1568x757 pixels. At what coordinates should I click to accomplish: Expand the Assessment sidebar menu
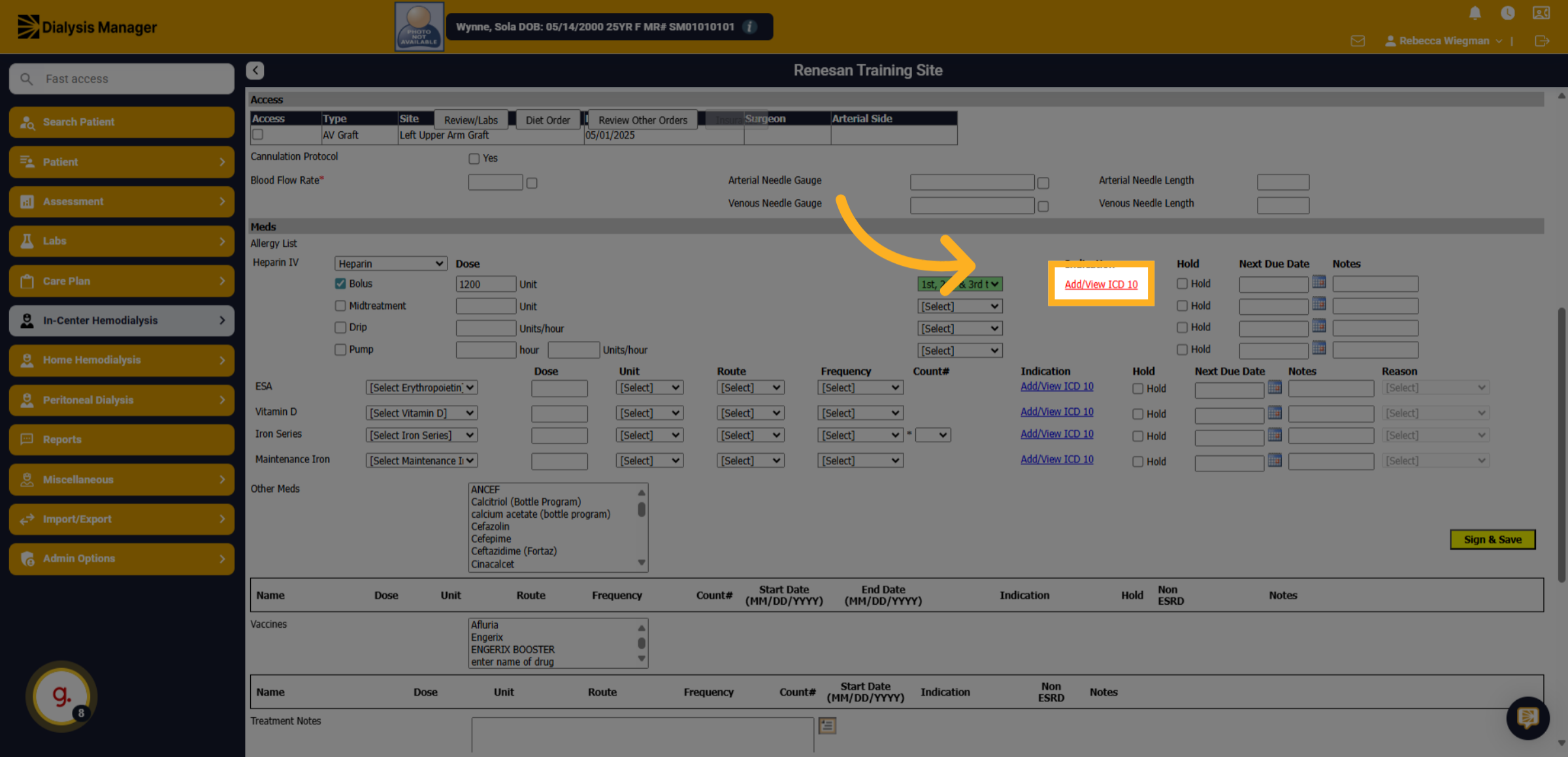pos(122,202)
